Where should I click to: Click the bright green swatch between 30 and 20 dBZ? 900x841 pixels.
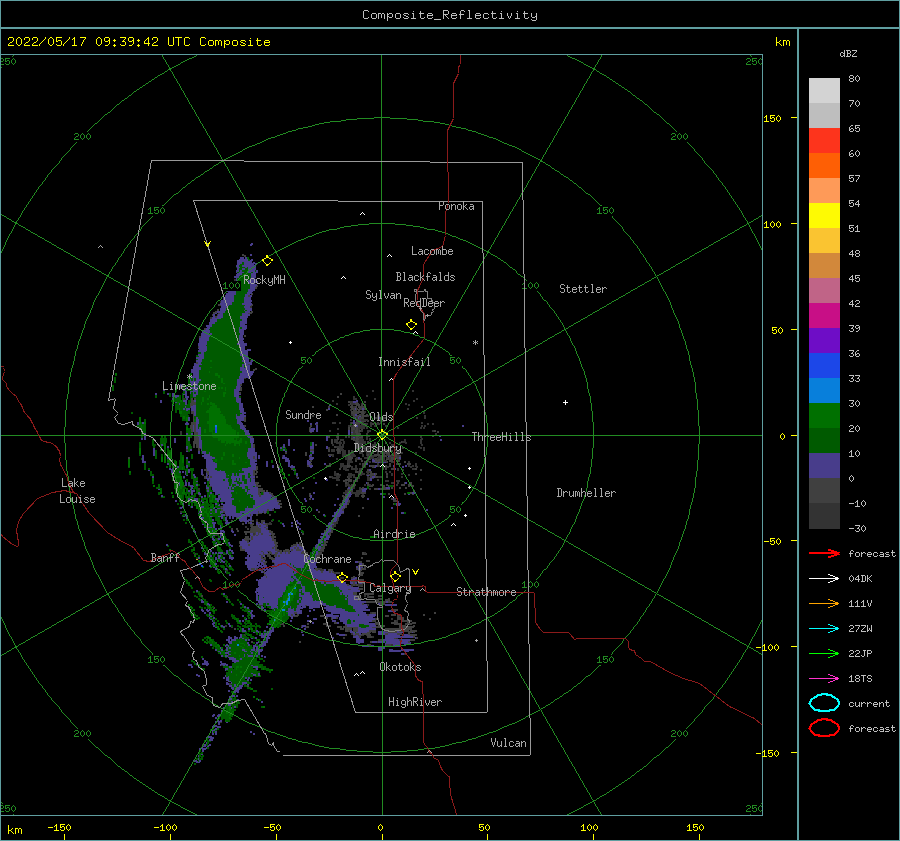[x=824, y=416]
